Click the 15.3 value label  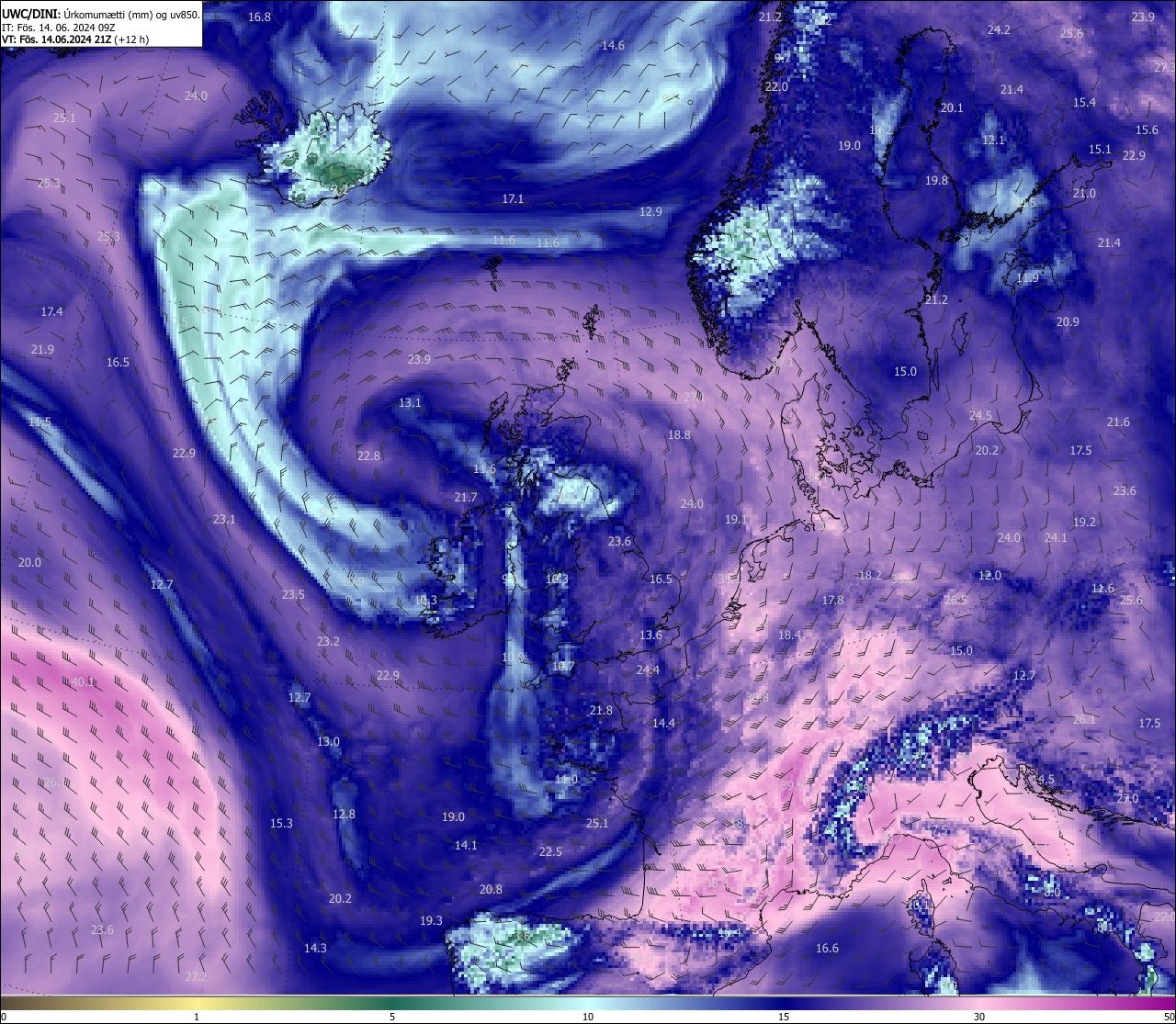point(281,823)
